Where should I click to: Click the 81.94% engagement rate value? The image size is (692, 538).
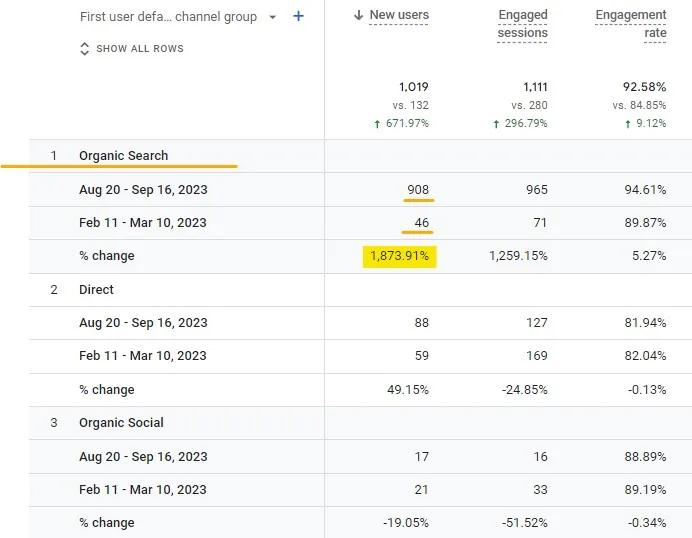coord(645,323)
